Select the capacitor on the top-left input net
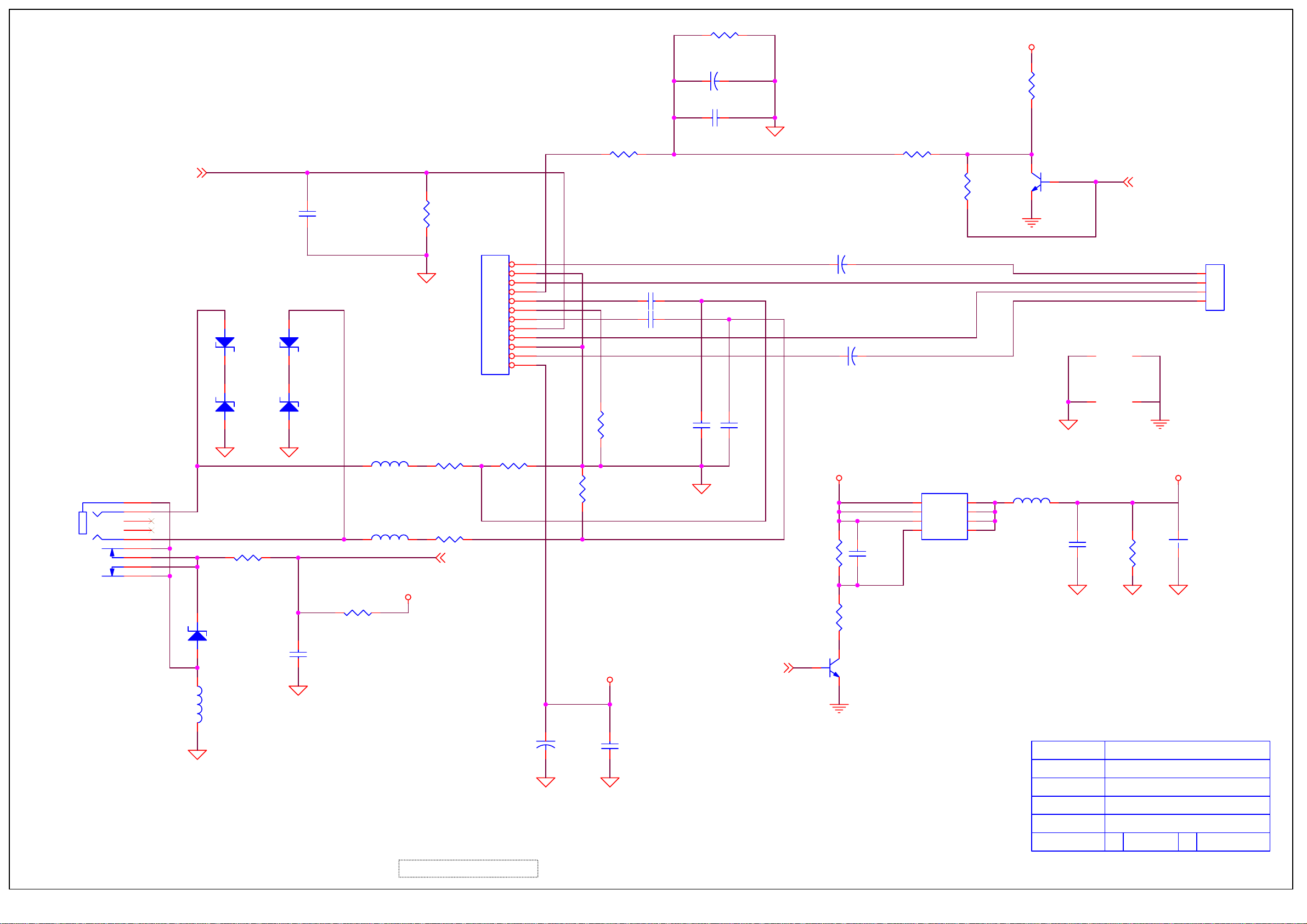1307x924 pixels. (307, 214)
